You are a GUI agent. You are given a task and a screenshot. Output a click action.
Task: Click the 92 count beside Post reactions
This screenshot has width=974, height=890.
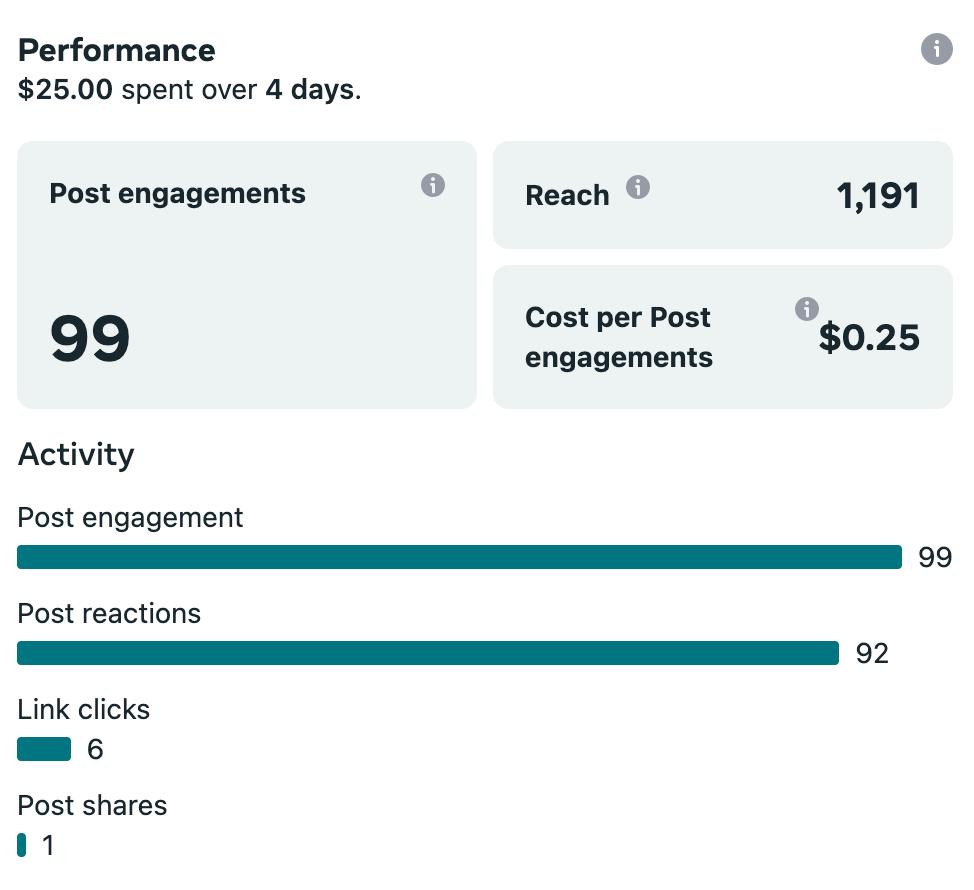[x=872, y=654]
